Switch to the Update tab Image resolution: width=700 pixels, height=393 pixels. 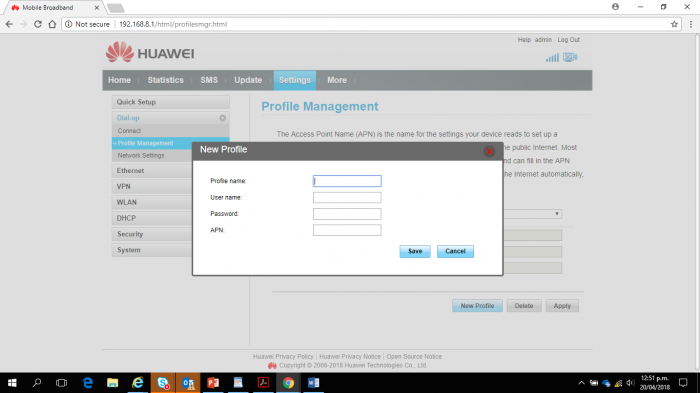[x=248, y=80]
